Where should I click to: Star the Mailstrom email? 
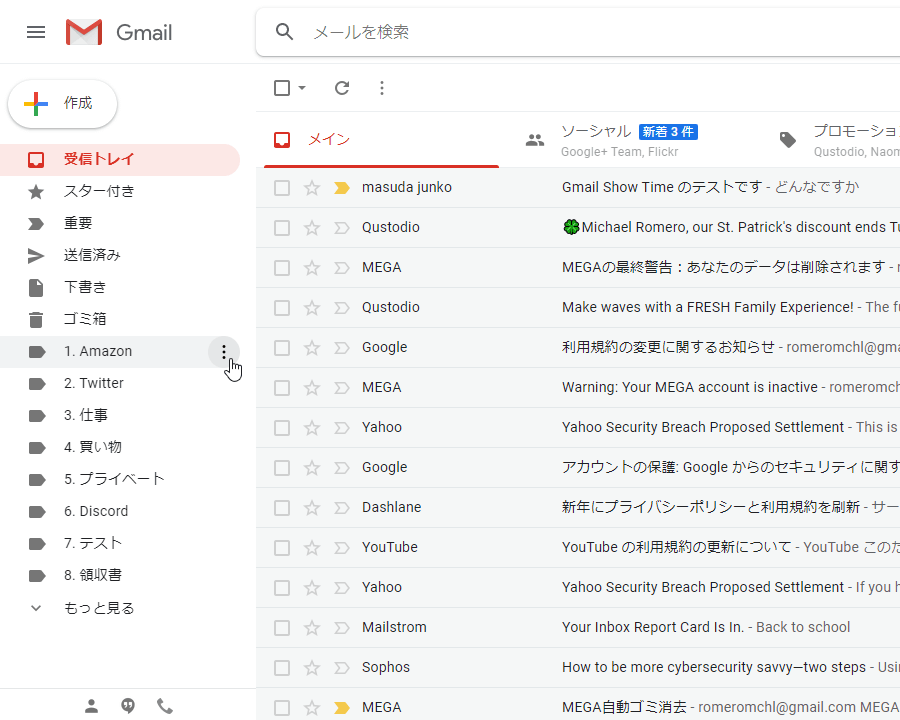click(x=312, y=628)
